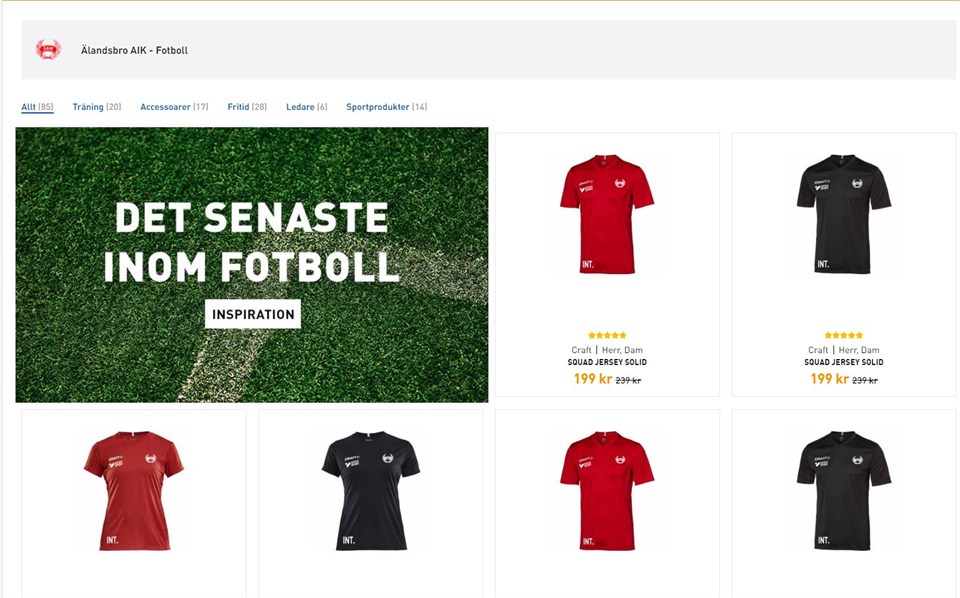Open the Accessoarer category tab
960x598 pixels.
point(174,107)
